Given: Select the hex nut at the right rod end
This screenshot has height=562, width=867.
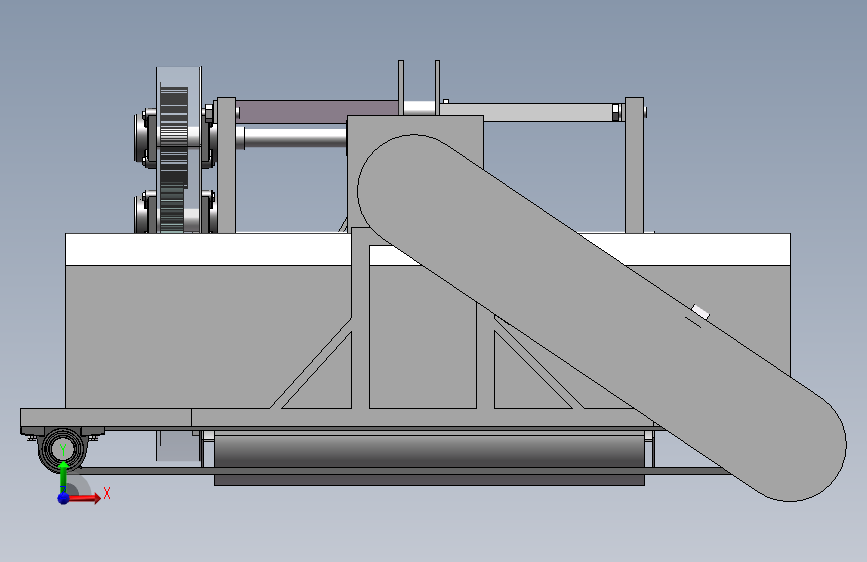Looking at the screenshot, I should (616, 112).
